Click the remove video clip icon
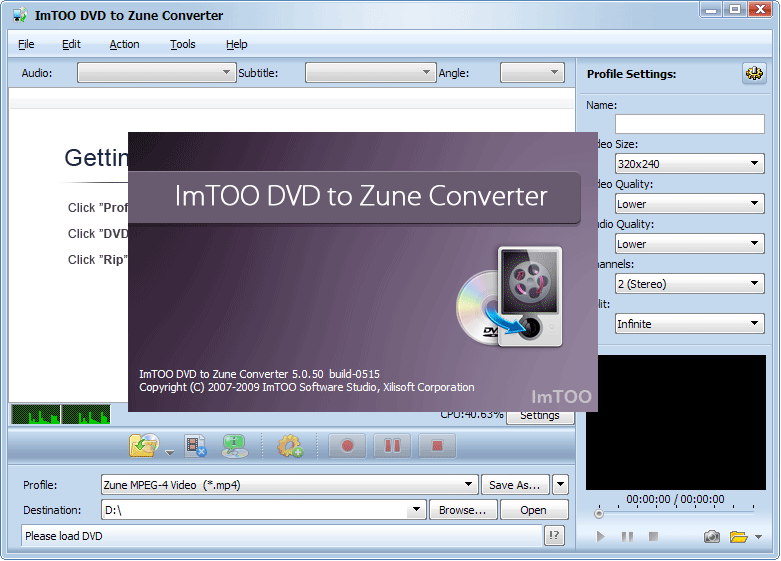This screenshot has height=561, width=781. click(x=195, y=446)
